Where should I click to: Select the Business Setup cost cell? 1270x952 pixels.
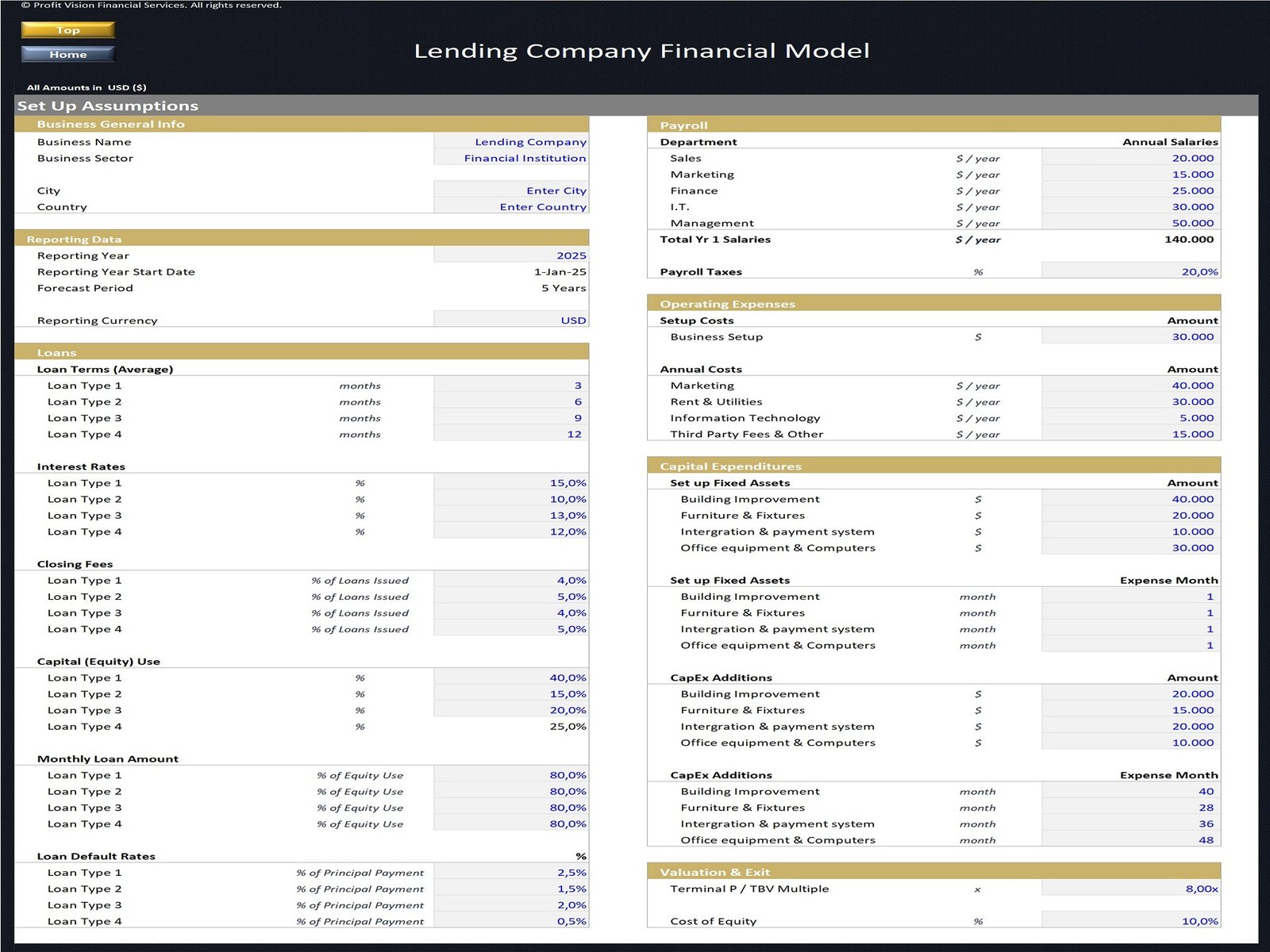(1130, 337)
